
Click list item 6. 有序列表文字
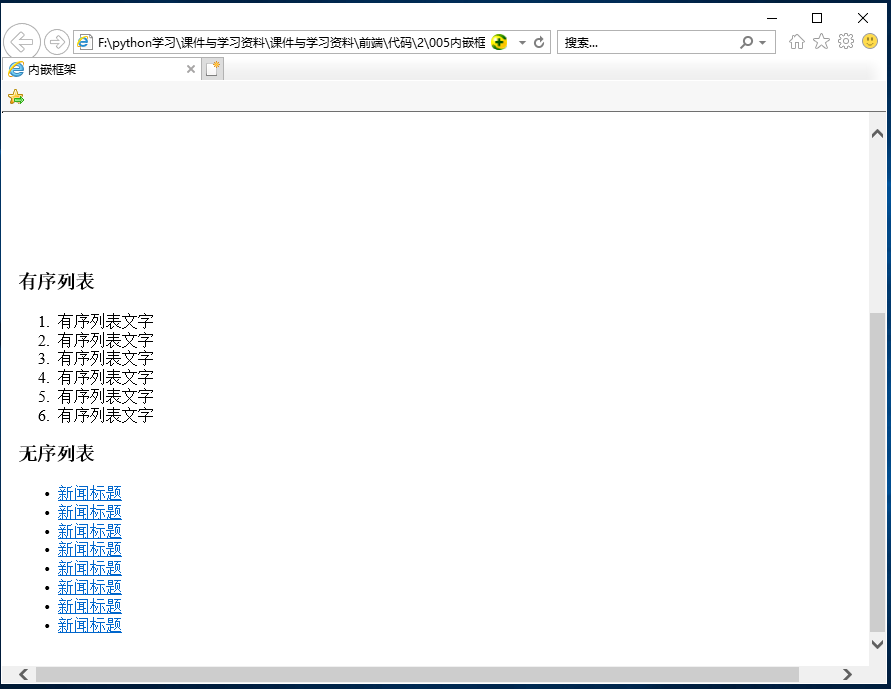point(95,415)
